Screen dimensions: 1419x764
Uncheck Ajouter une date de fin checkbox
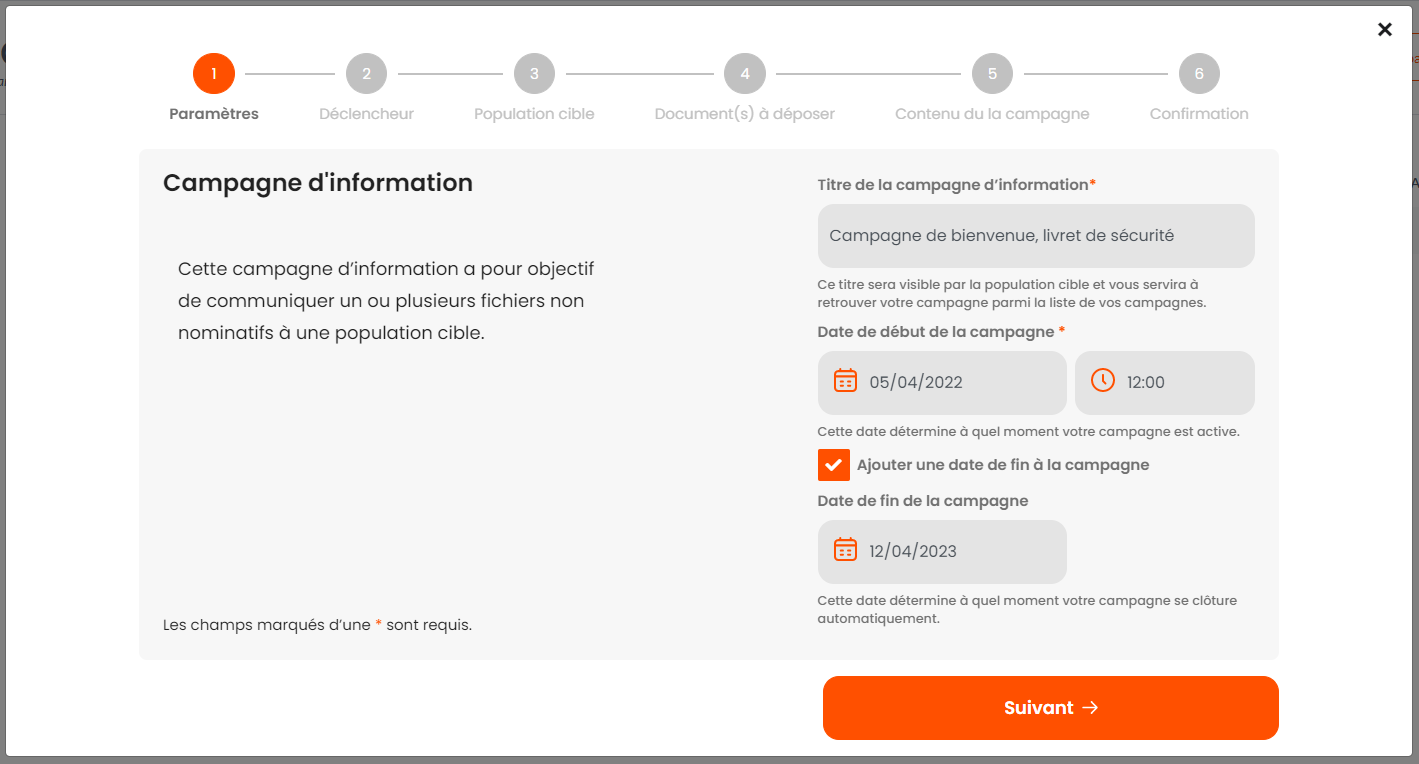(833, 465)
